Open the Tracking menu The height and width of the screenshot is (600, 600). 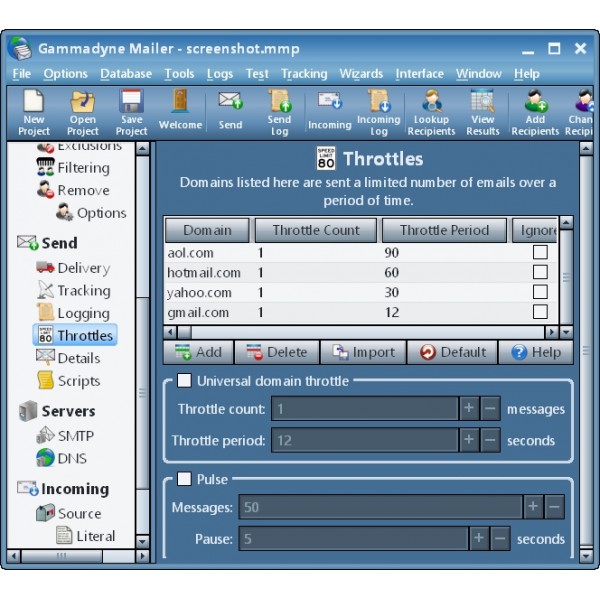303,74
